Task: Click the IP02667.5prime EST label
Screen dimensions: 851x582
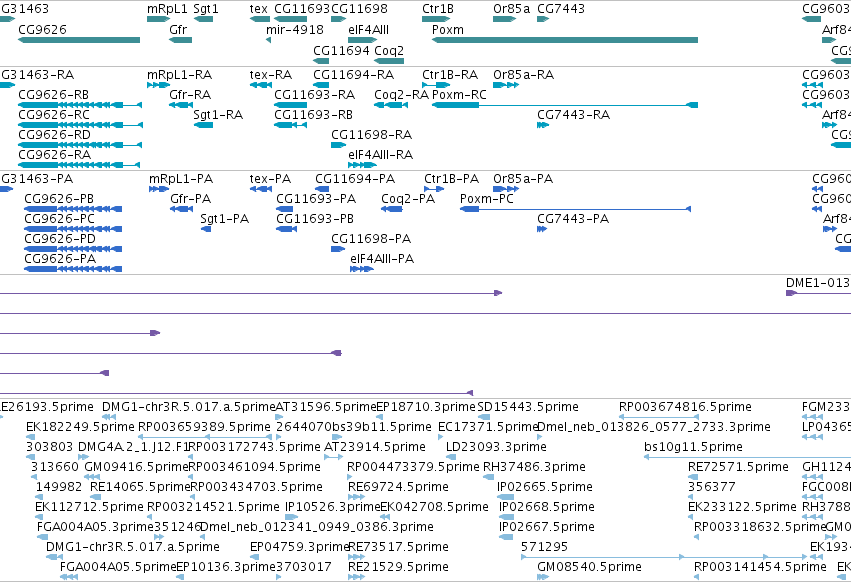Action: click(547, 527)
